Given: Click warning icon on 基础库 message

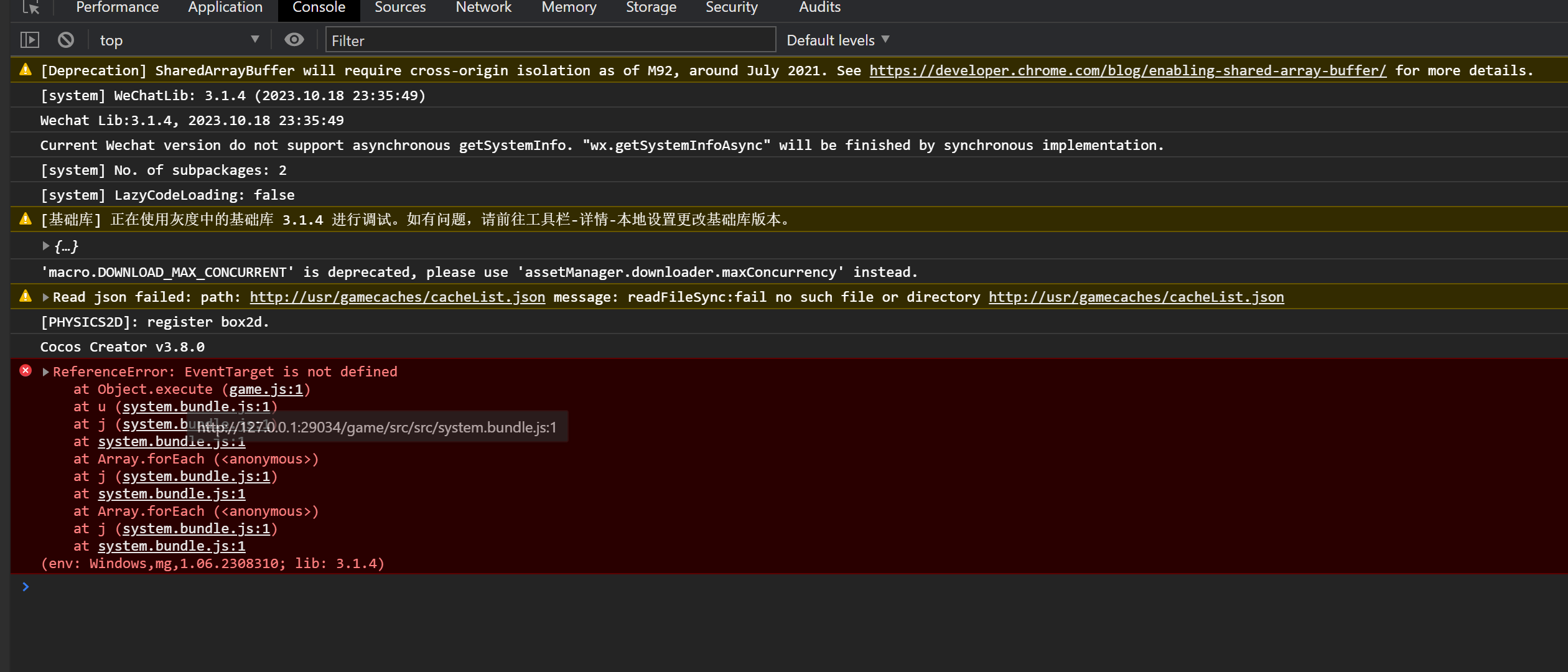Looking at the screenshot, I should click(26, 219).
